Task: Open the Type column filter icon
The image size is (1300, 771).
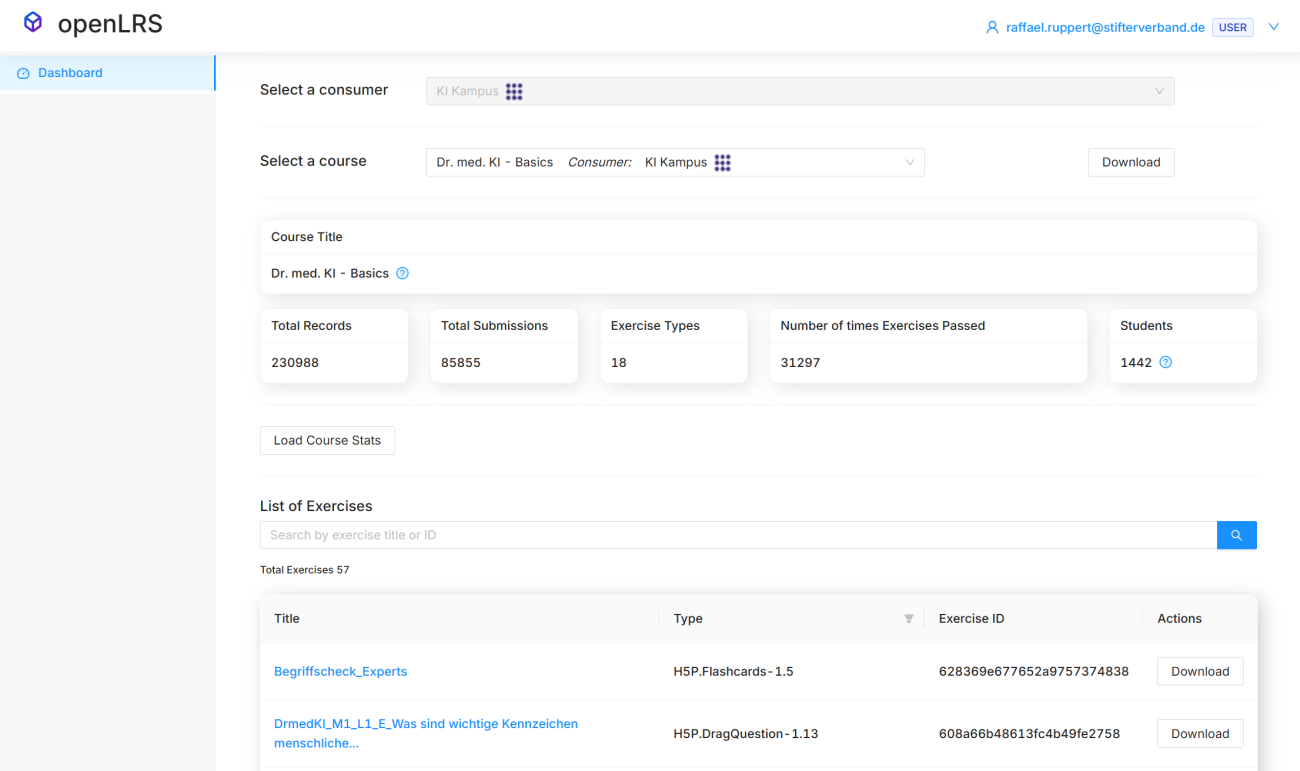Action: [909, 619]
